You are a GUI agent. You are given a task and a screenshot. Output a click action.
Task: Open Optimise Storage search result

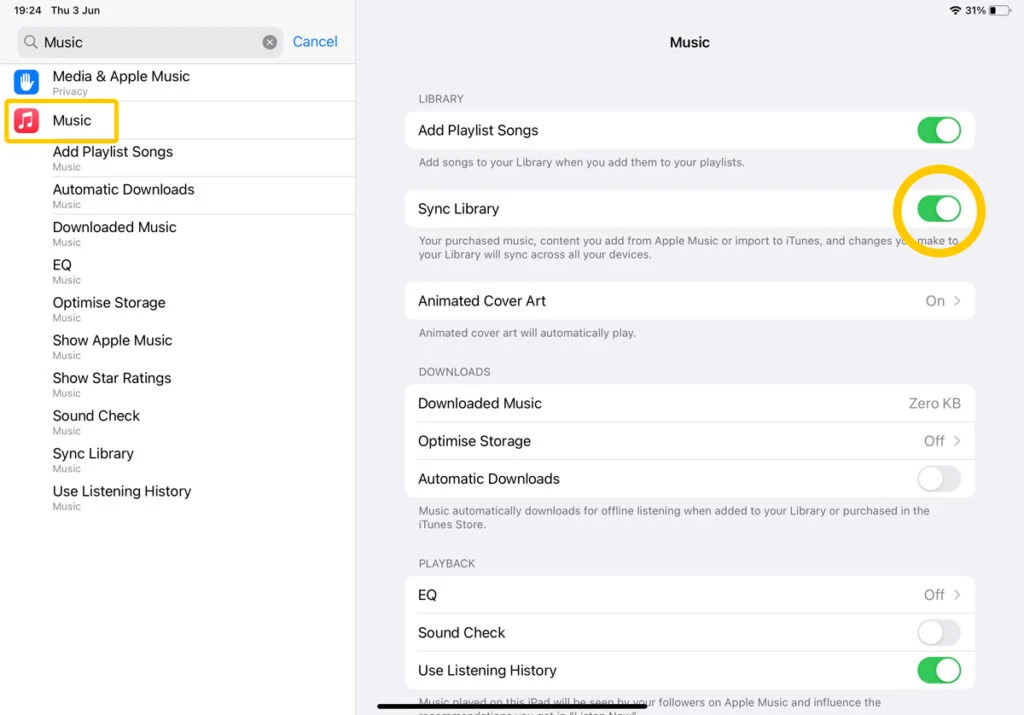[x=178, y=310]
